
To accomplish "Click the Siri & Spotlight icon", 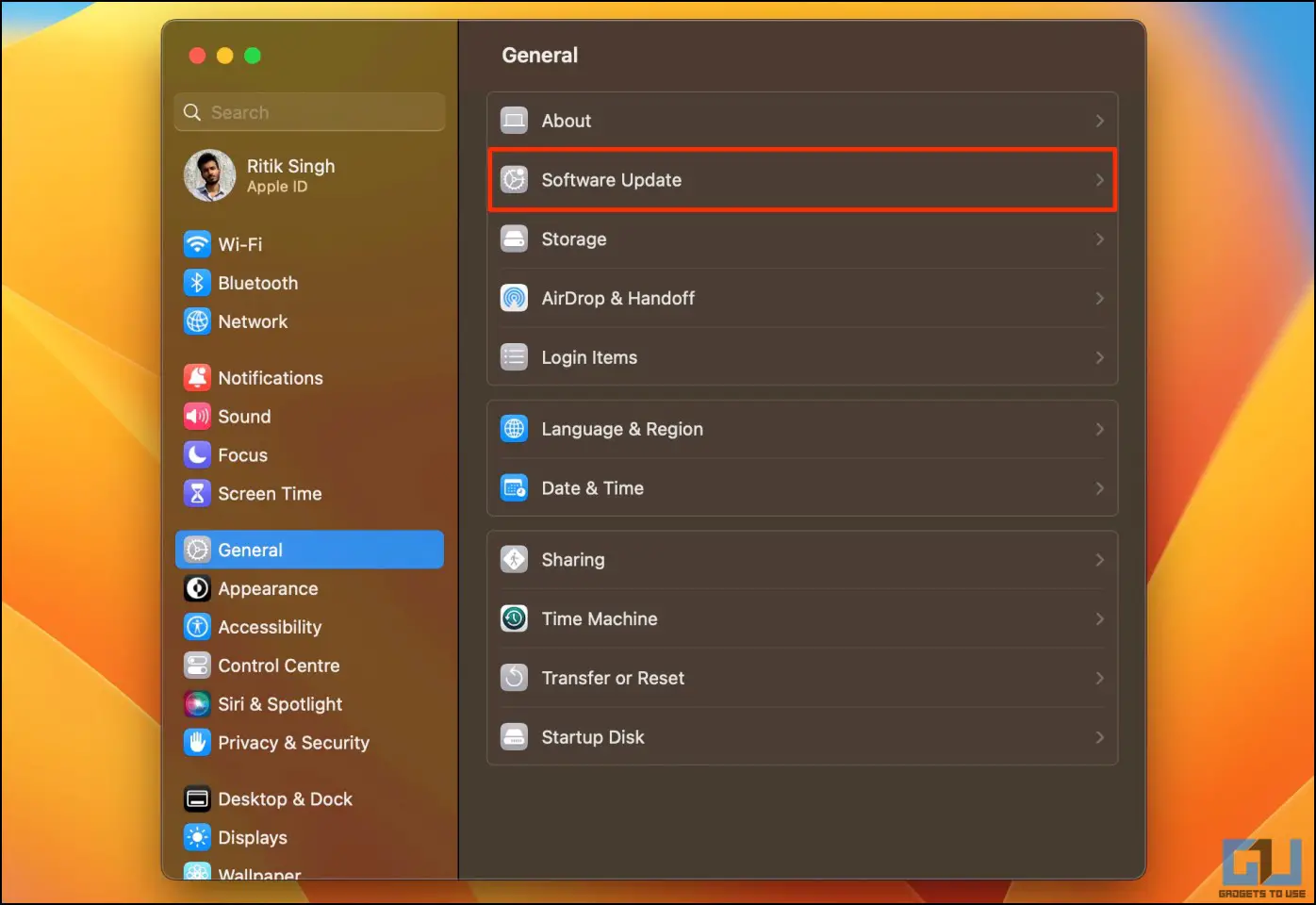I will click(197, 704).
